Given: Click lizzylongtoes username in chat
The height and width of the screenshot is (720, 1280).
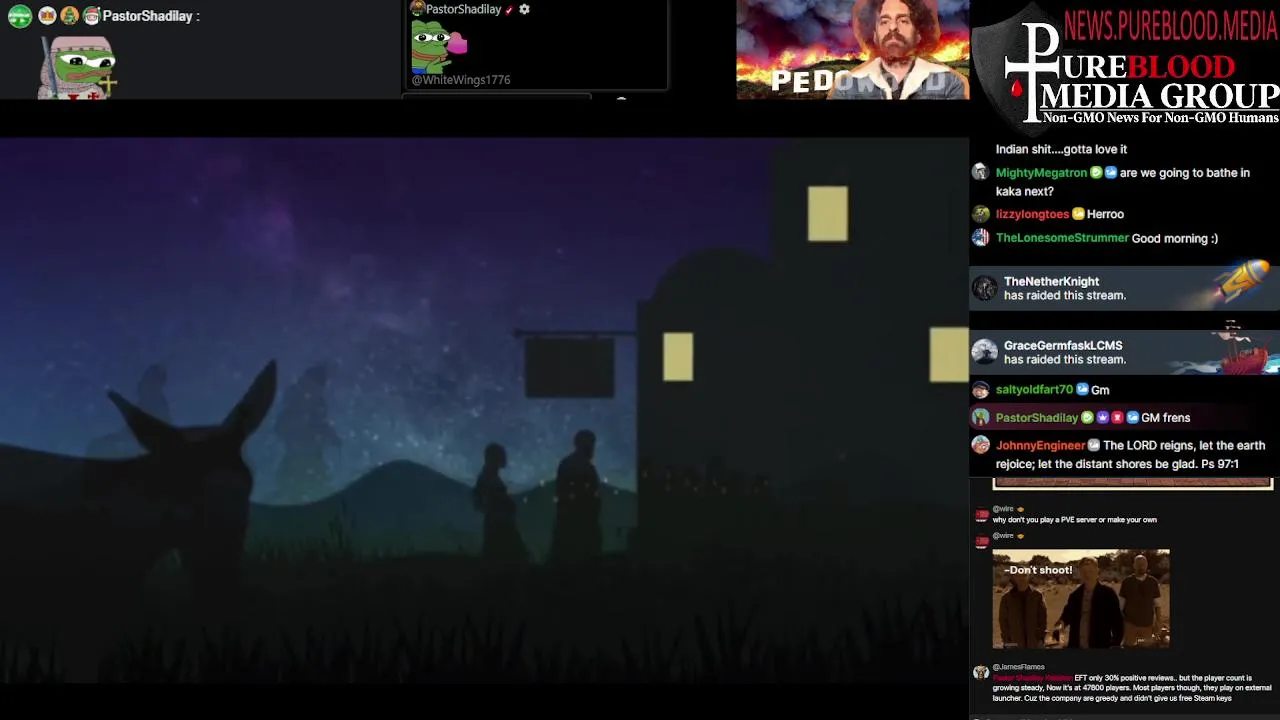Looking at the screenshot, I should [x=1032, y=214].
